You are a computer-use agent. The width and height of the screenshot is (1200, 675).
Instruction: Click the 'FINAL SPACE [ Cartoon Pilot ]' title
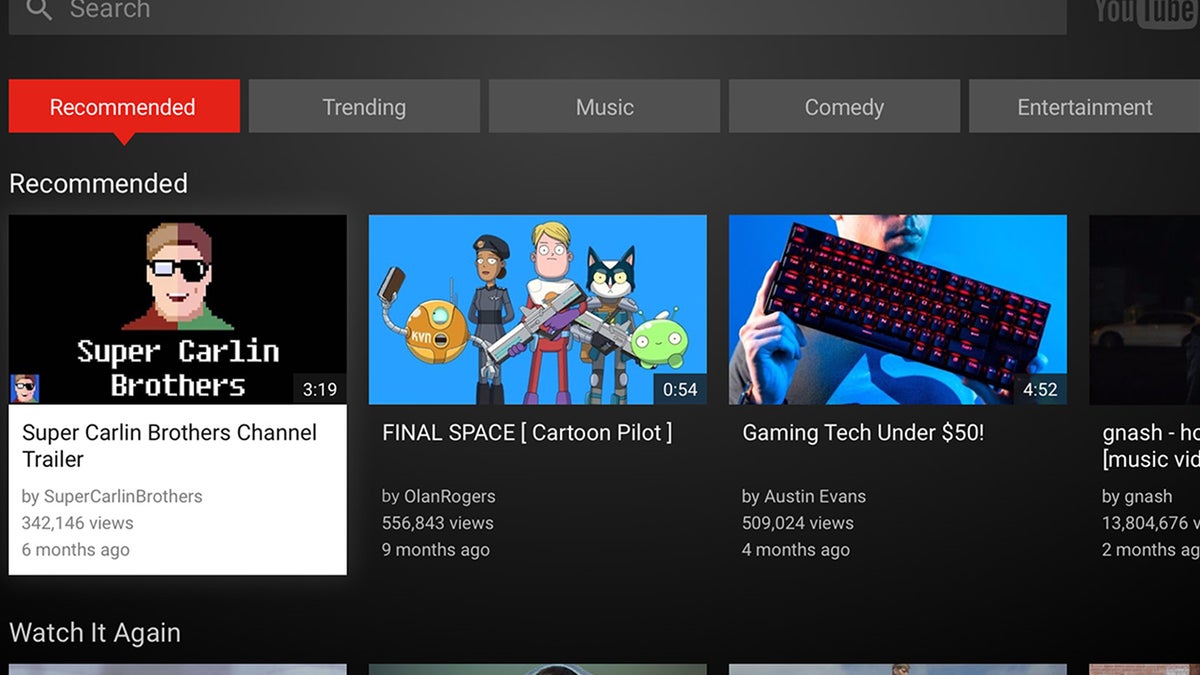[527, 433]
